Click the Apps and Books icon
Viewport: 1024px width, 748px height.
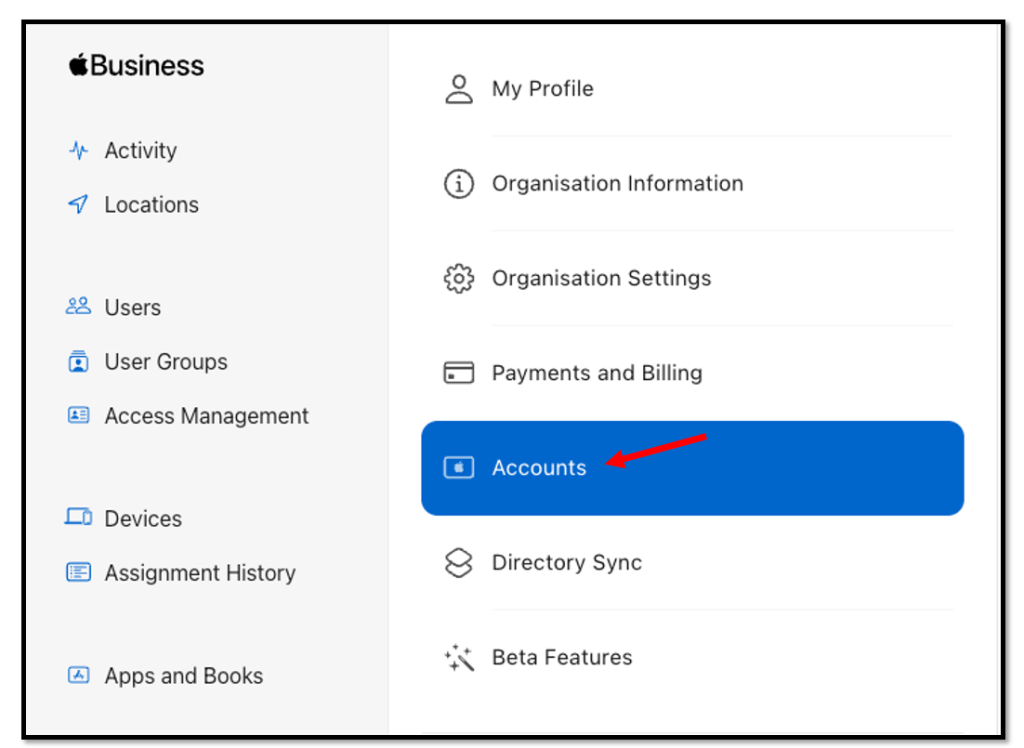(x=78, y=675)
